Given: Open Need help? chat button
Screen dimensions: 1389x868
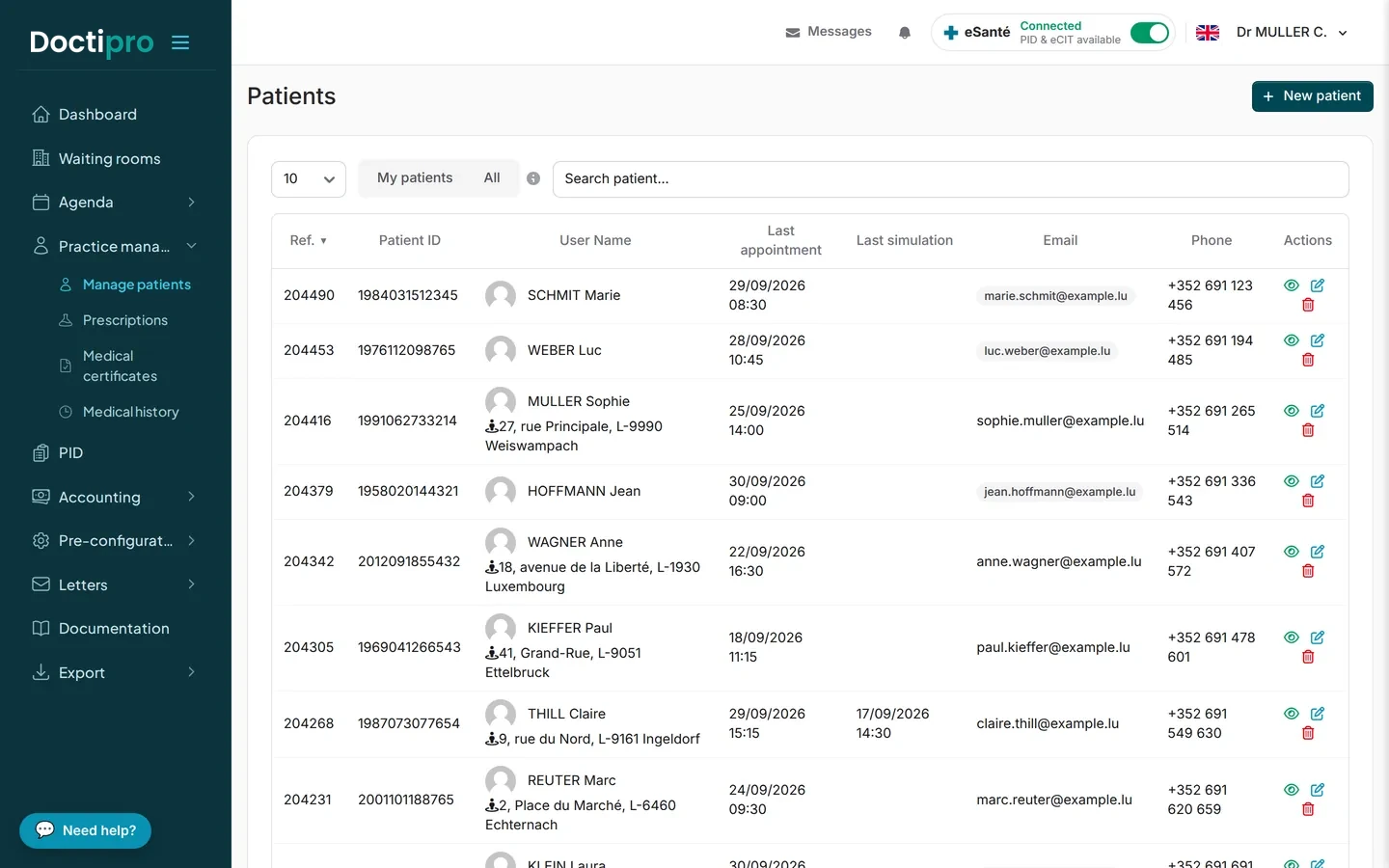Looking at the screenshot, I should [85, 830].
